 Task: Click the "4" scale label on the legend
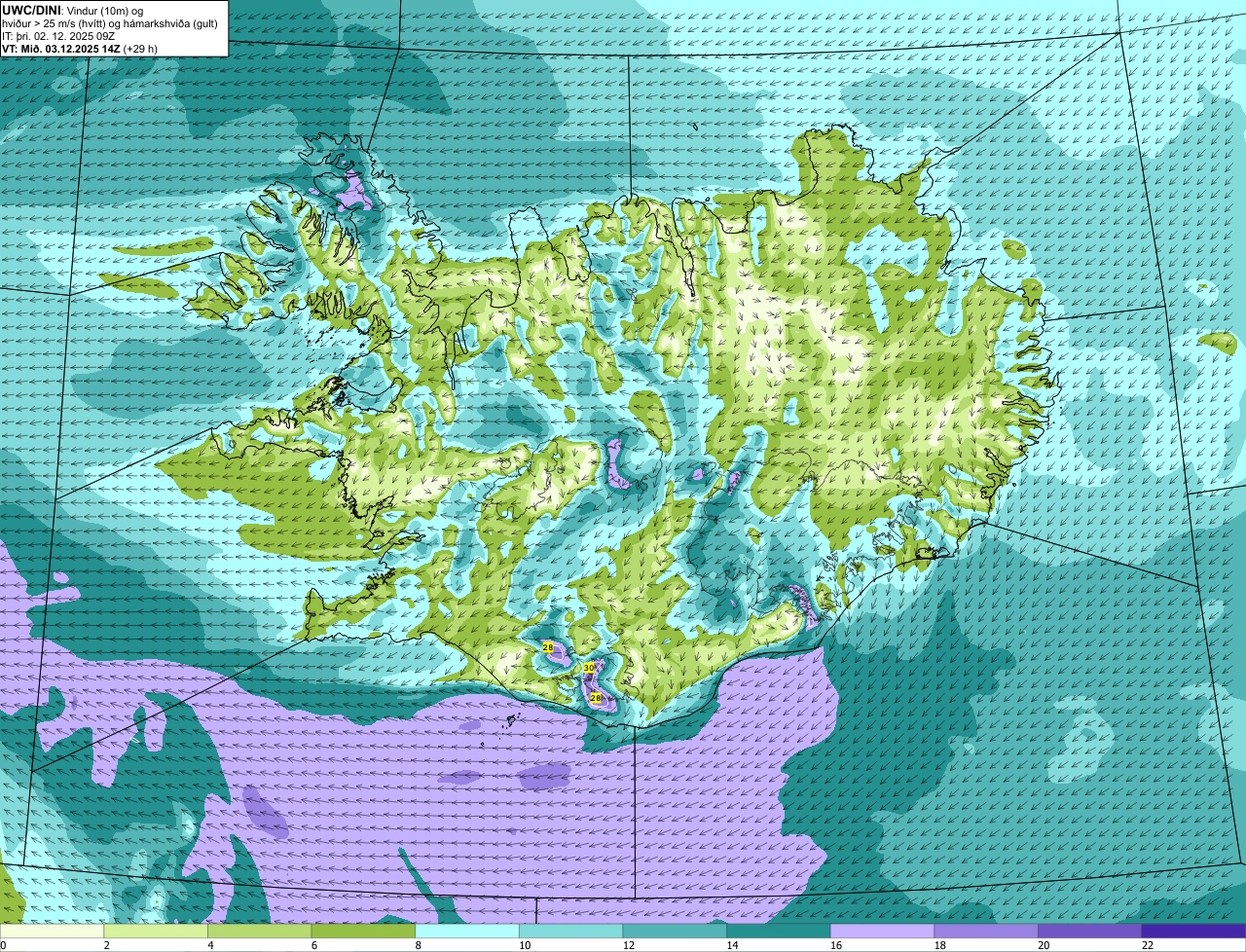coord(210,945)
